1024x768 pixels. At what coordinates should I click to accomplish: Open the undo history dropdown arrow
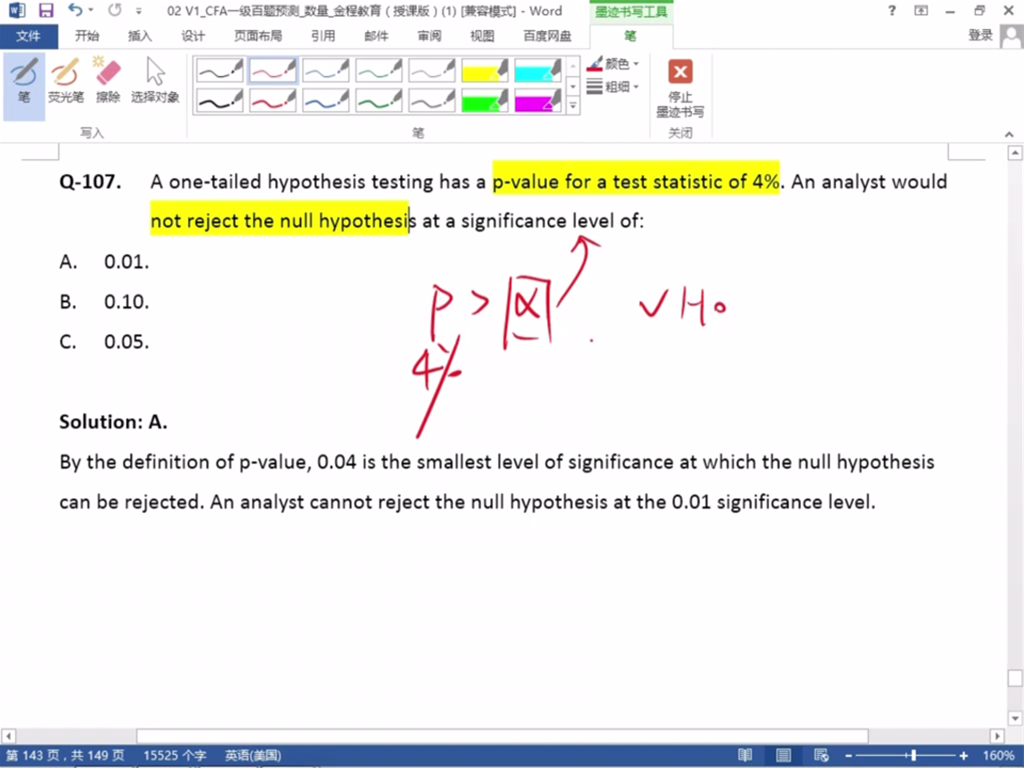click(x=91, y=10)
